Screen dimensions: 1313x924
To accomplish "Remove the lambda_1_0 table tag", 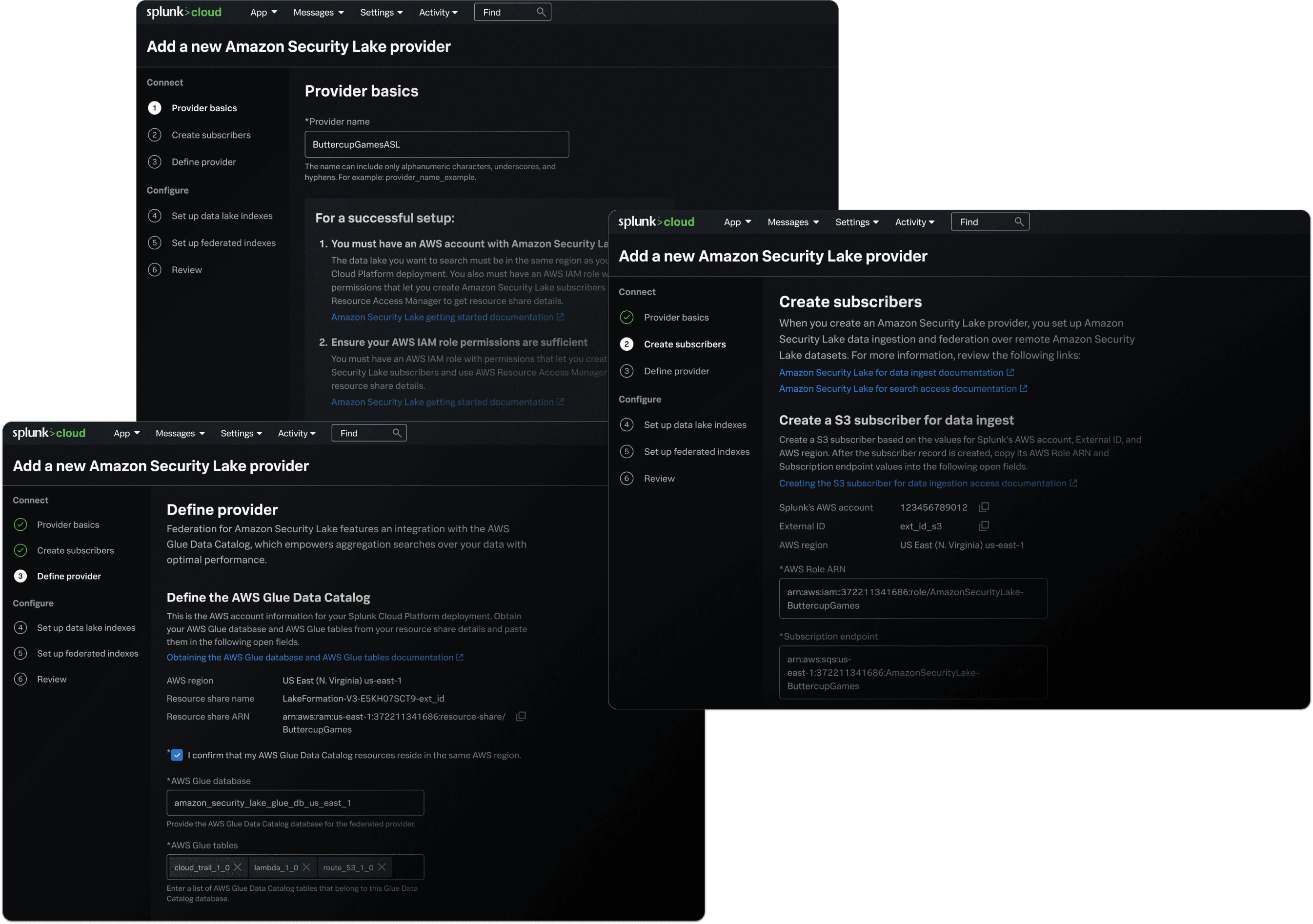I will (306, 867).
